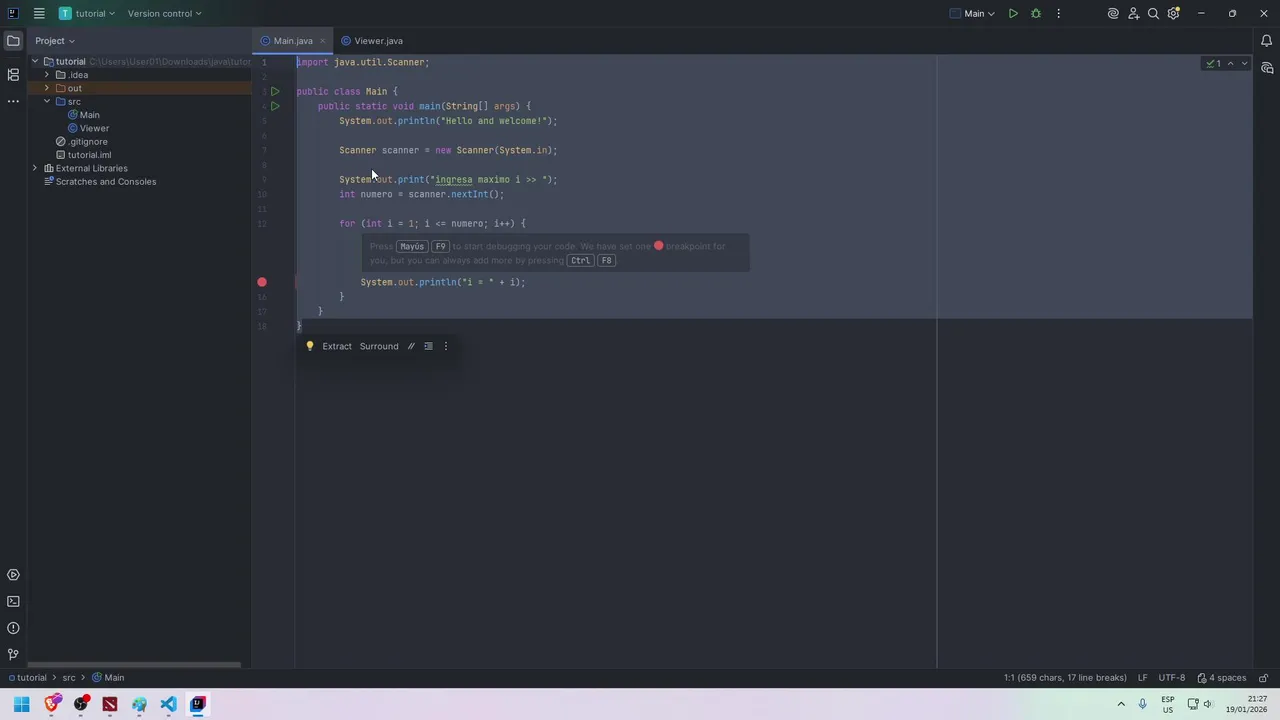Open IDE settings gear
1280x720 pixels.
[x=1174, y=13]
